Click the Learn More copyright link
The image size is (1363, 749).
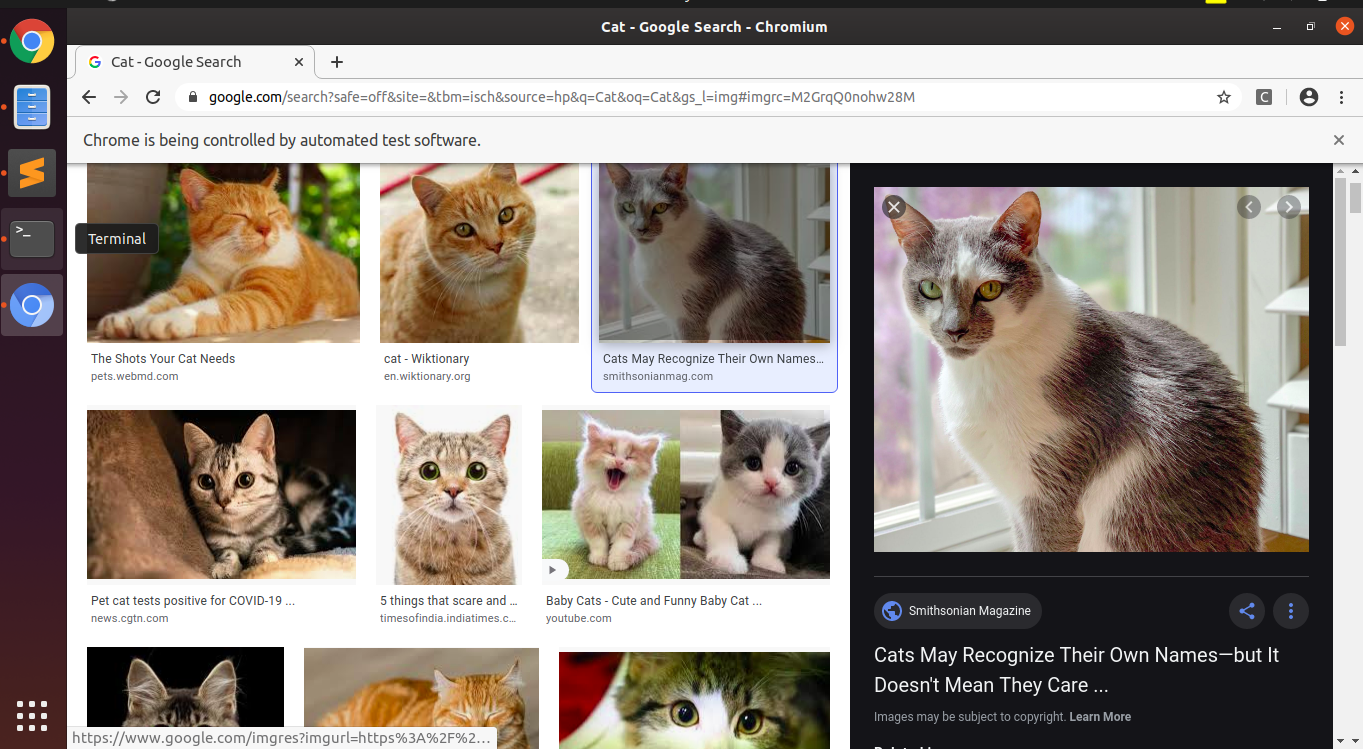(x=1100, y=717)
